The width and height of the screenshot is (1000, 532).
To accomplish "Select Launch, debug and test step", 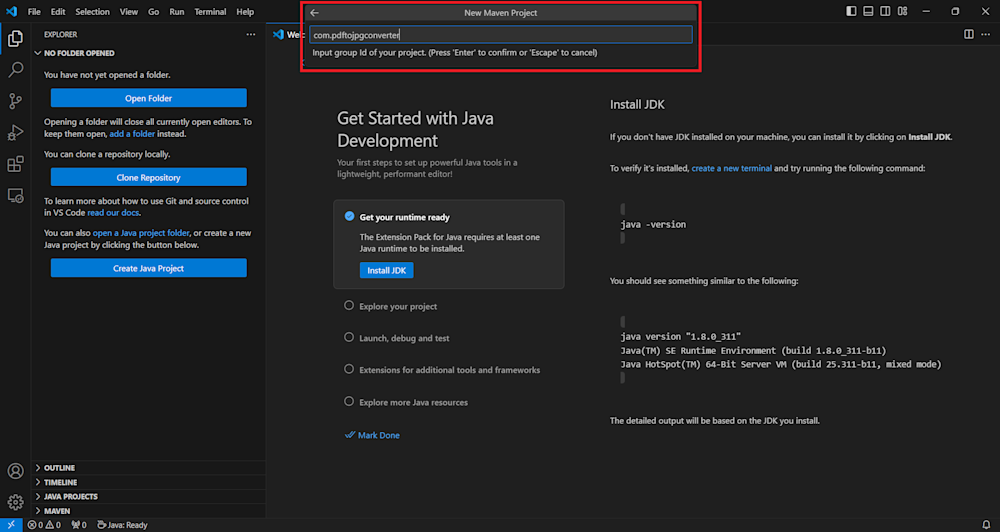I will 404,338.
